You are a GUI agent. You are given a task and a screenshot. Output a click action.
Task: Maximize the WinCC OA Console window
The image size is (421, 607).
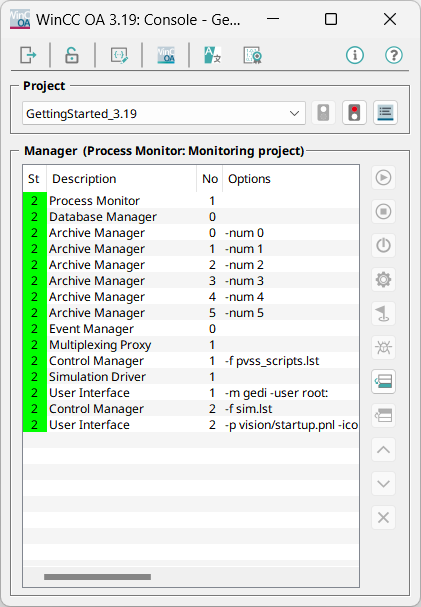(x=331, y=19)
